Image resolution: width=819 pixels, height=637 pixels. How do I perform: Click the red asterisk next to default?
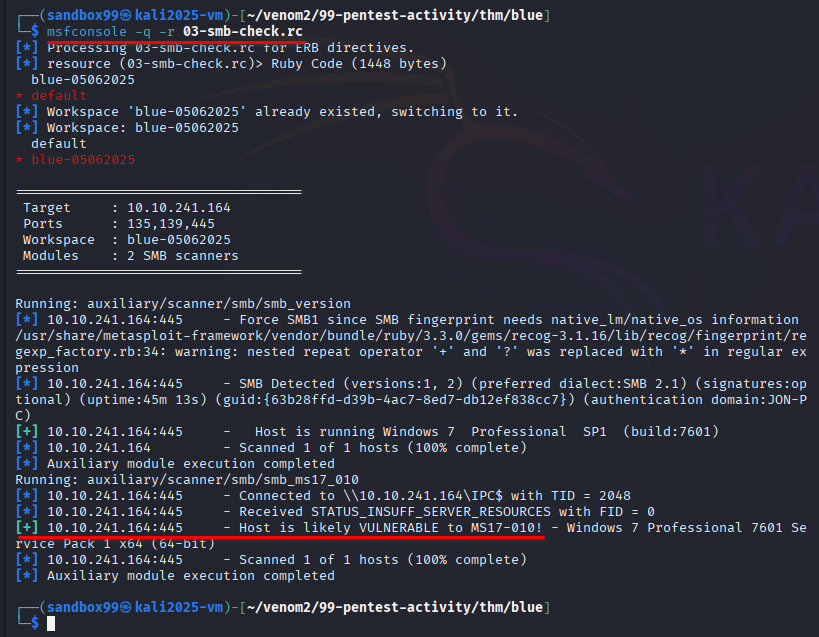click(x=19, y=96)
